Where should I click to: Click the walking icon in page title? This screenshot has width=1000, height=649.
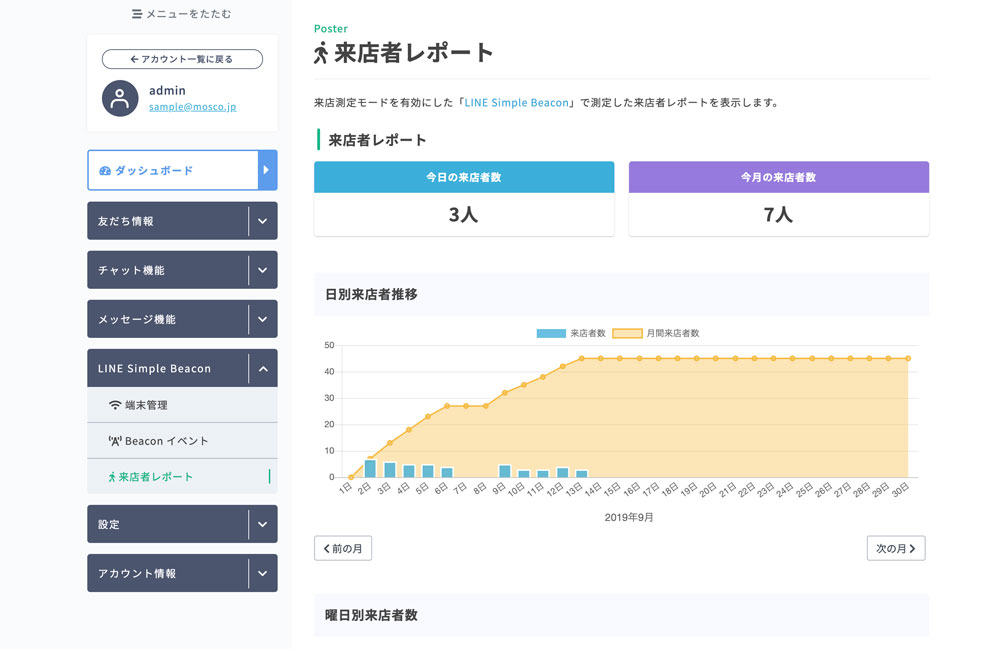point(321,53)
